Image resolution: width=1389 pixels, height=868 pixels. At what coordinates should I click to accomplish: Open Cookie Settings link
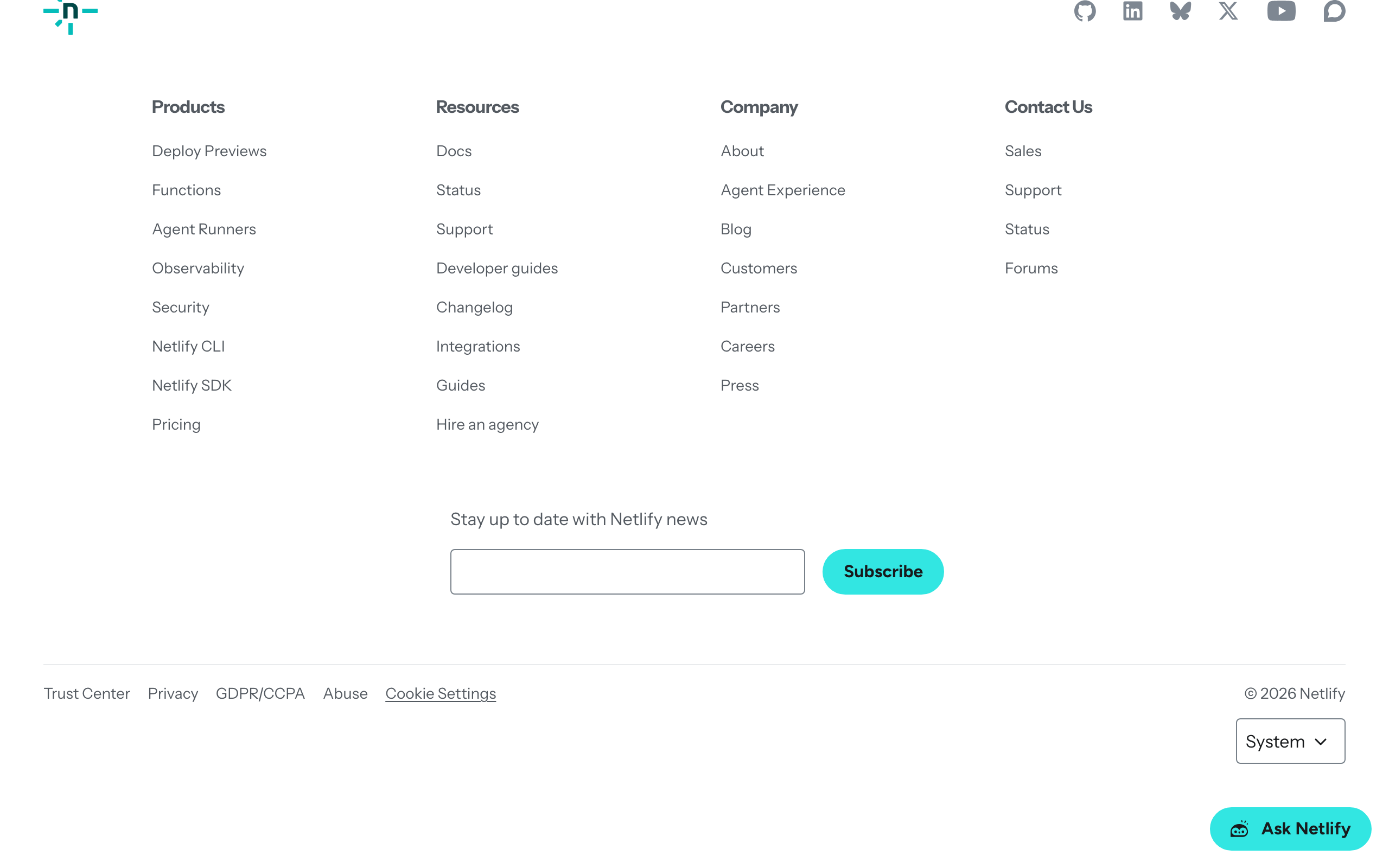pos(440,693)
